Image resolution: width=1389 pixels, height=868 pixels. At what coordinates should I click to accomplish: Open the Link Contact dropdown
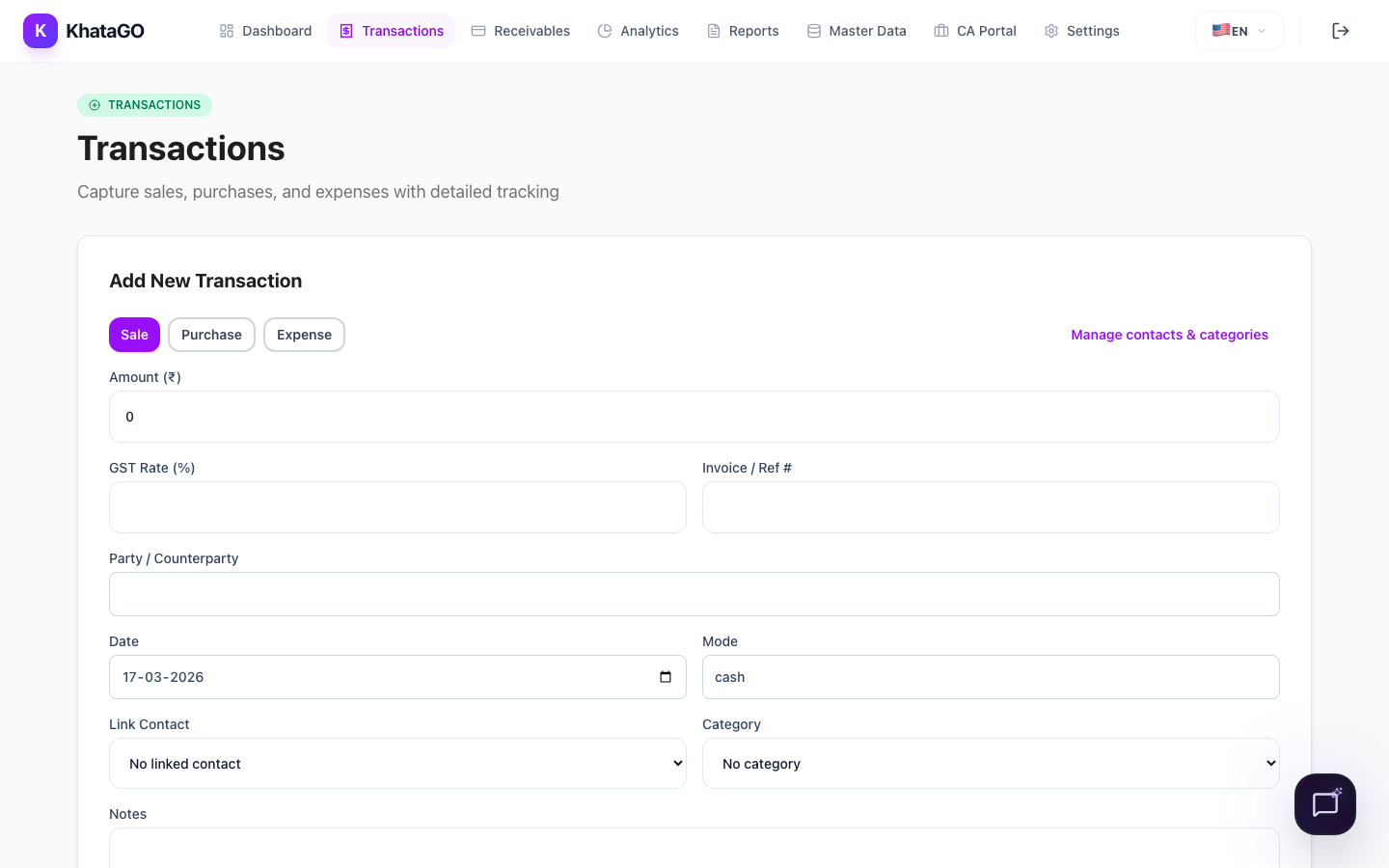point(397,763)
